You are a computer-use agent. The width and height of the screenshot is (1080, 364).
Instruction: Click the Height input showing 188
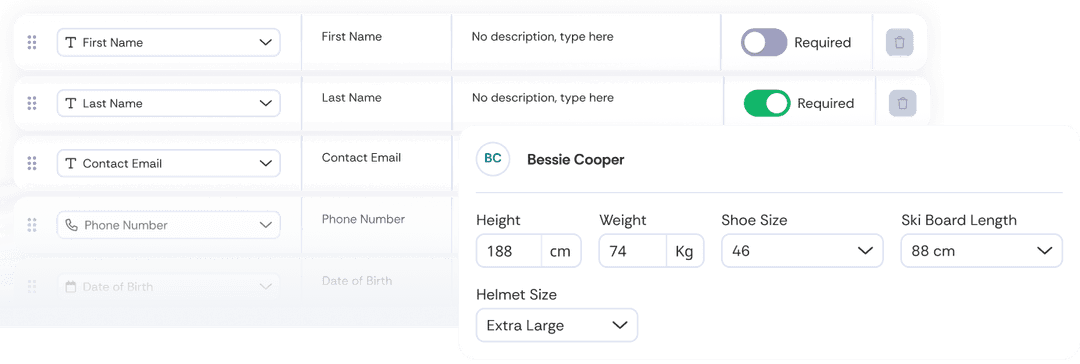(x=509, y=251)
